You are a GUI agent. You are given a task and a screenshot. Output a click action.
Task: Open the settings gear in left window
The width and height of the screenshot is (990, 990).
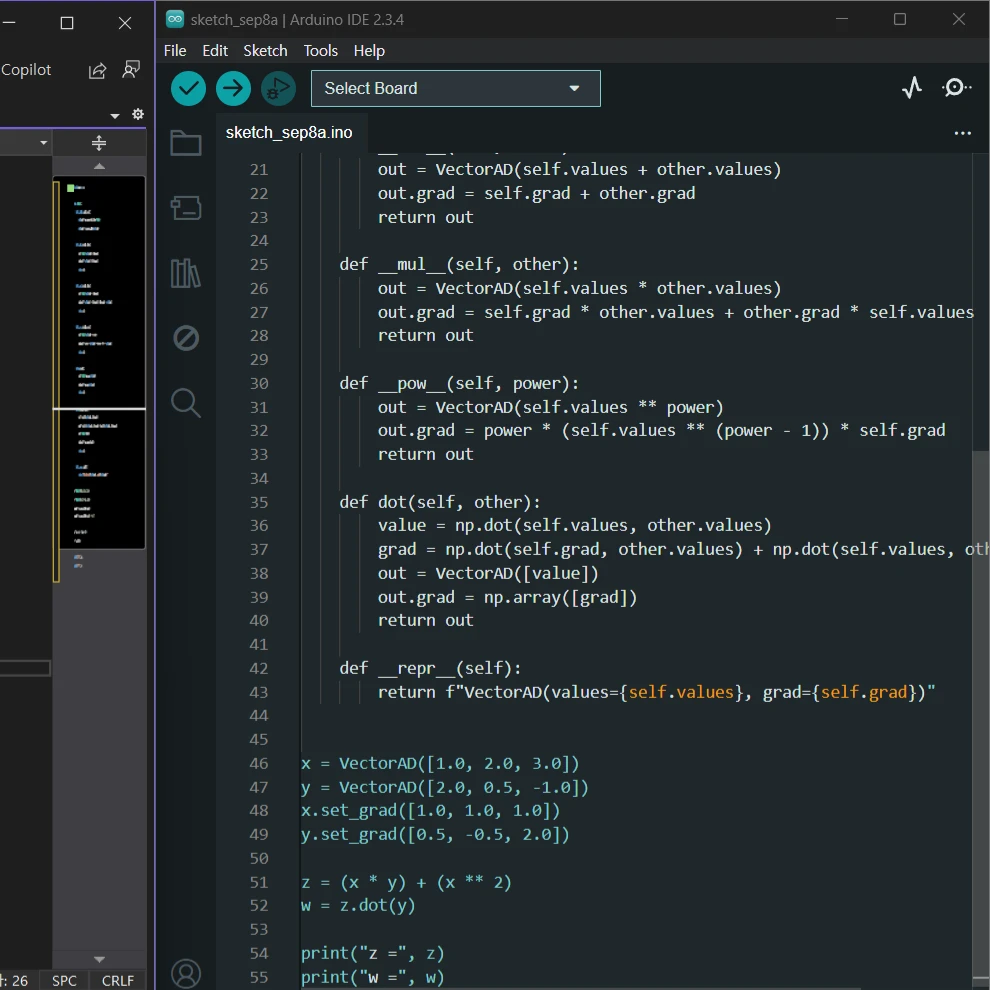pos(138,114)
